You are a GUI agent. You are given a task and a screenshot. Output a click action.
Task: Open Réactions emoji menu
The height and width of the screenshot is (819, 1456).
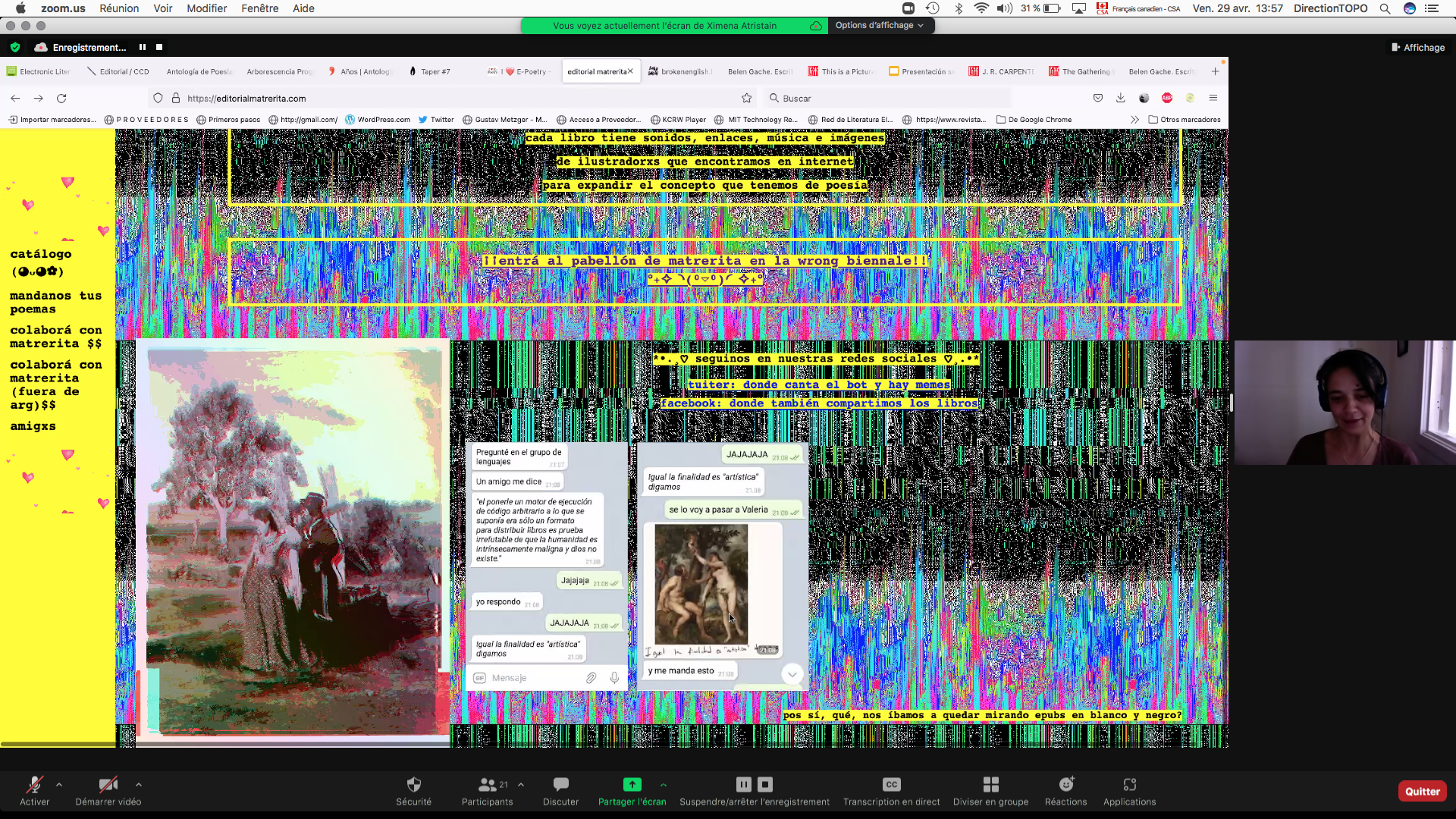(1066, 790)
